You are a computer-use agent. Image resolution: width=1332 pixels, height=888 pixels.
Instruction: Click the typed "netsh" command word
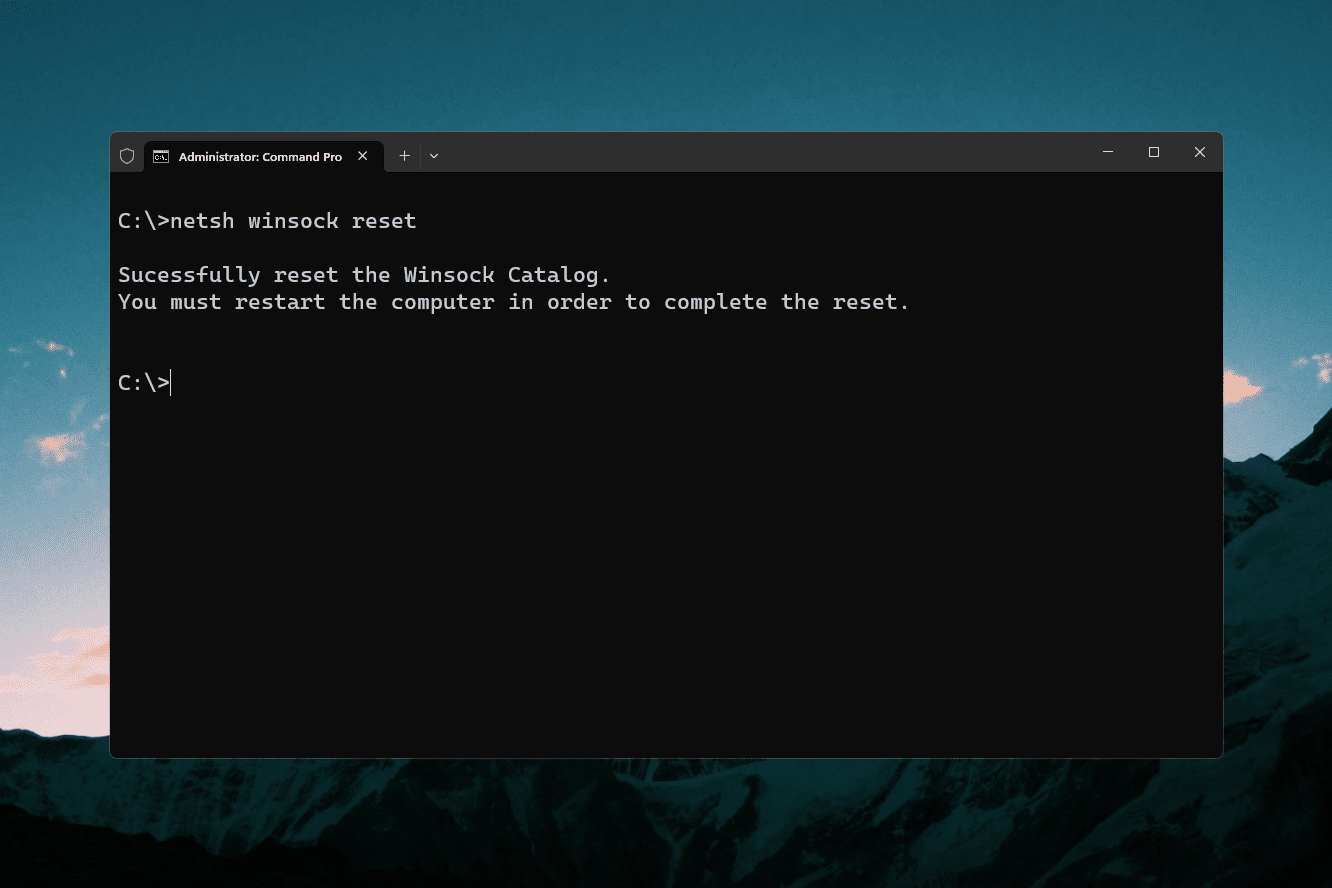click(x=202, y=221)
